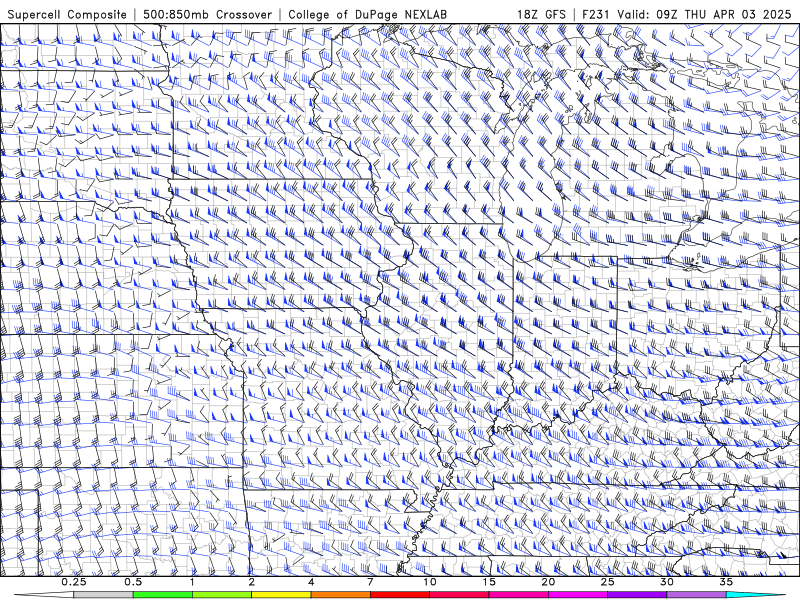
Task: Click the 'F231' forecast hour text
Action: click(596, 14)
